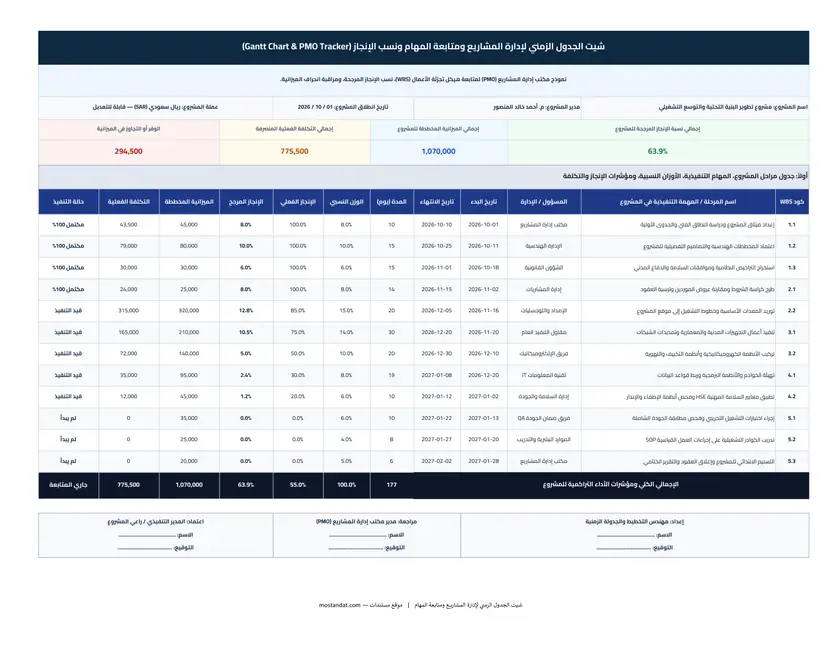This screenshot has width=840, height=649.
Task: Click start date 2026-10-11 in row 1.2
Action: pos(484,246)
